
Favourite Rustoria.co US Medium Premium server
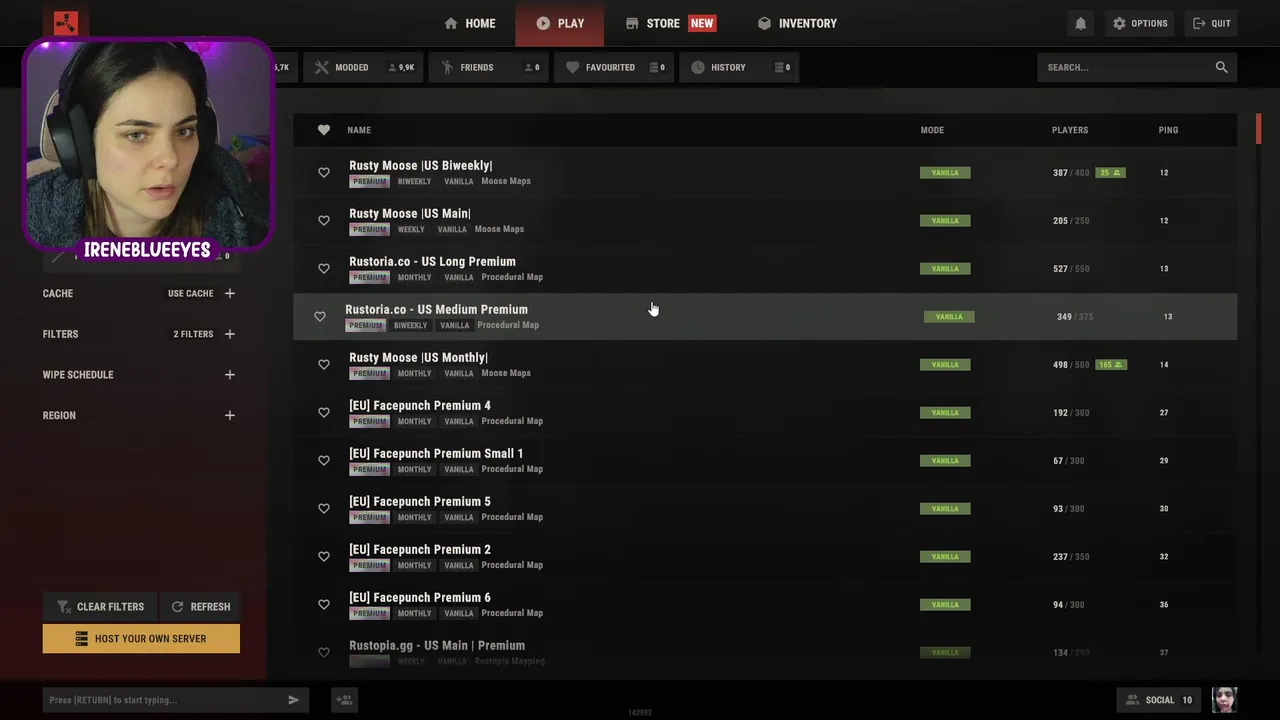(x=319, y=317)
